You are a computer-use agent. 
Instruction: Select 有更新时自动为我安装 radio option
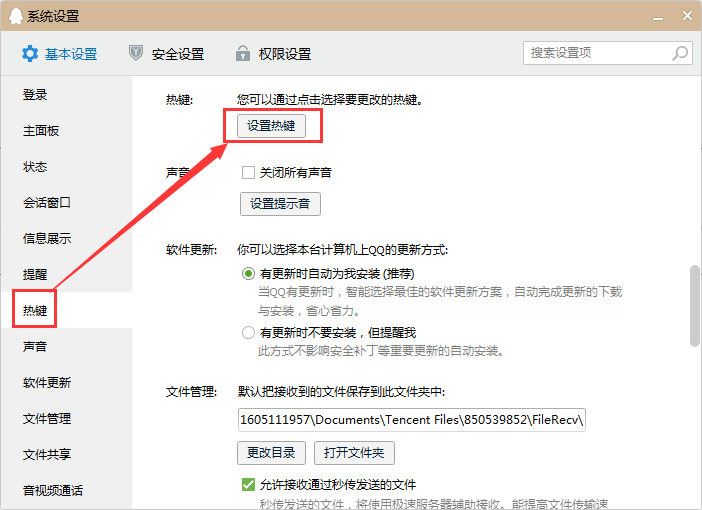tap(248, 273)
